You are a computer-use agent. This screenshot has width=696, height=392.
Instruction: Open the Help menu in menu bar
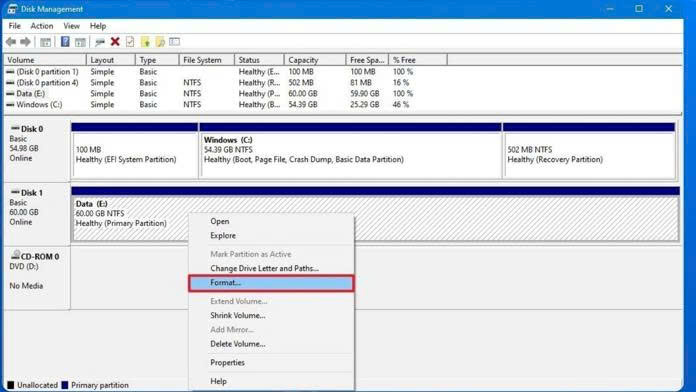(98, 26)
